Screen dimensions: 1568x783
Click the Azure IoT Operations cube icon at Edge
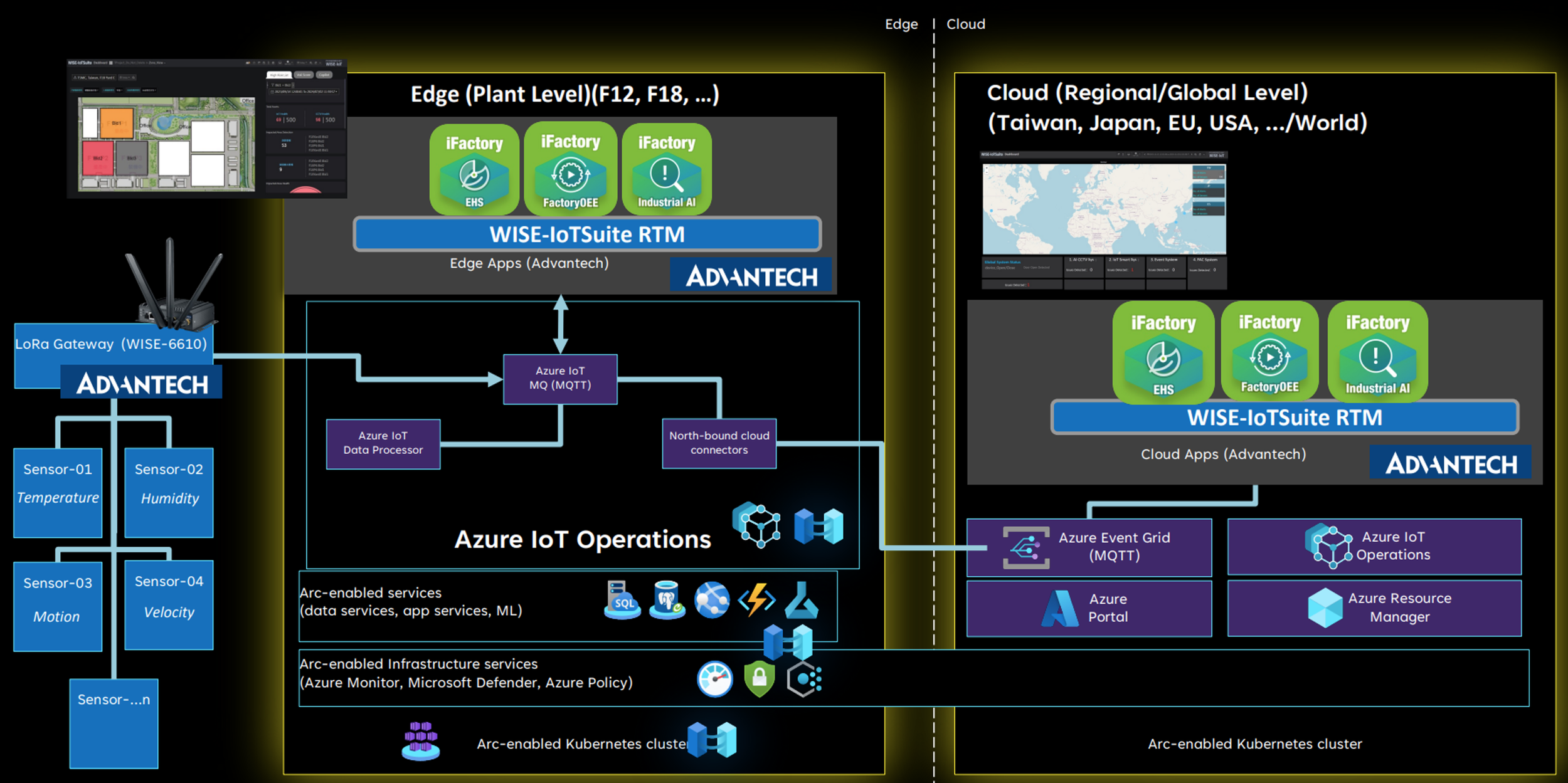[x=756, y=525]
